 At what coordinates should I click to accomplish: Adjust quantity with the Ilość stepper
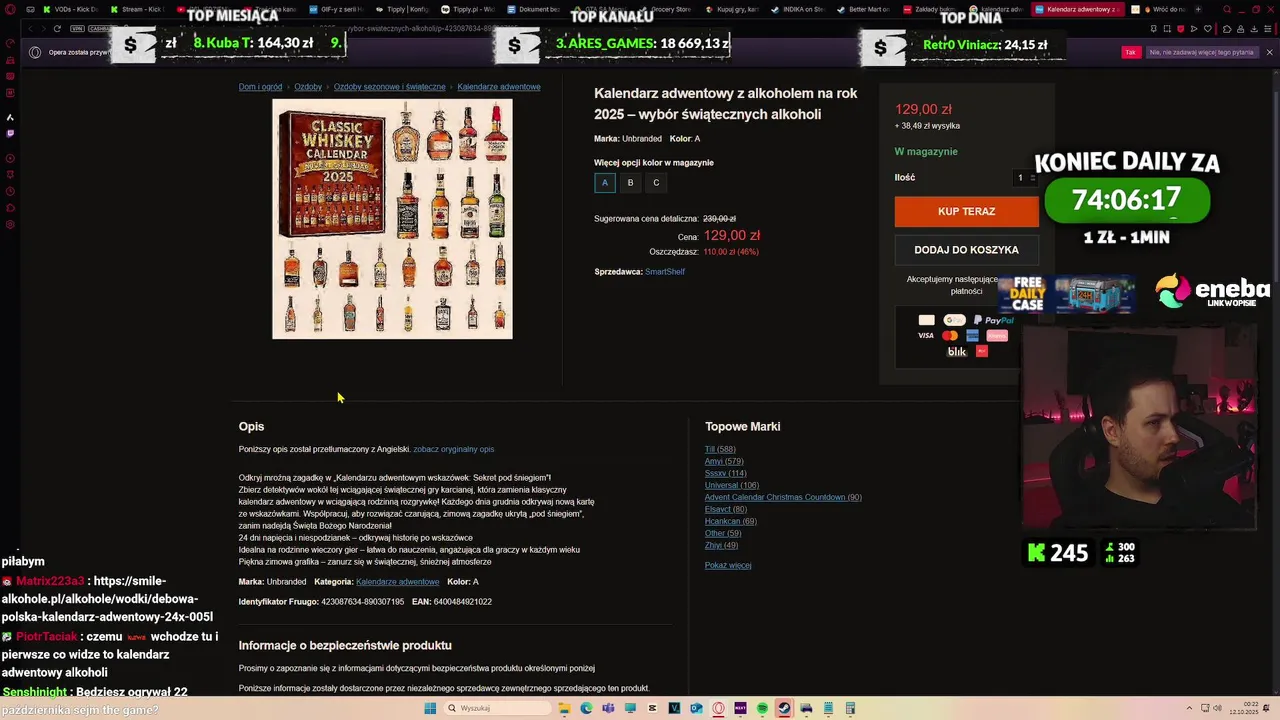[x=1026, y=177]
